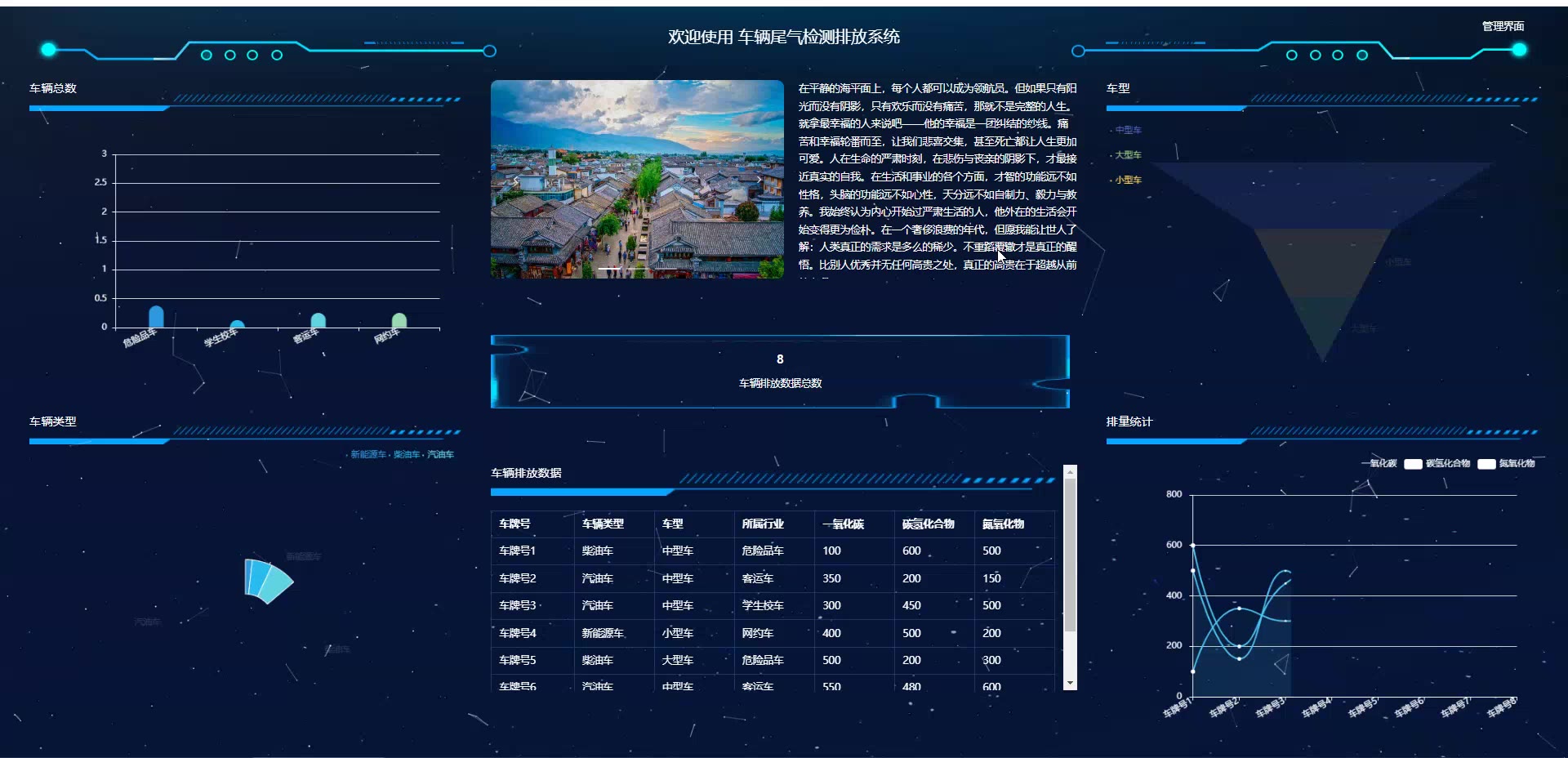The height and width of the screenshot is (758, 1568).
Task: Click middle brown funnel segment
Action: [1323, 261]
